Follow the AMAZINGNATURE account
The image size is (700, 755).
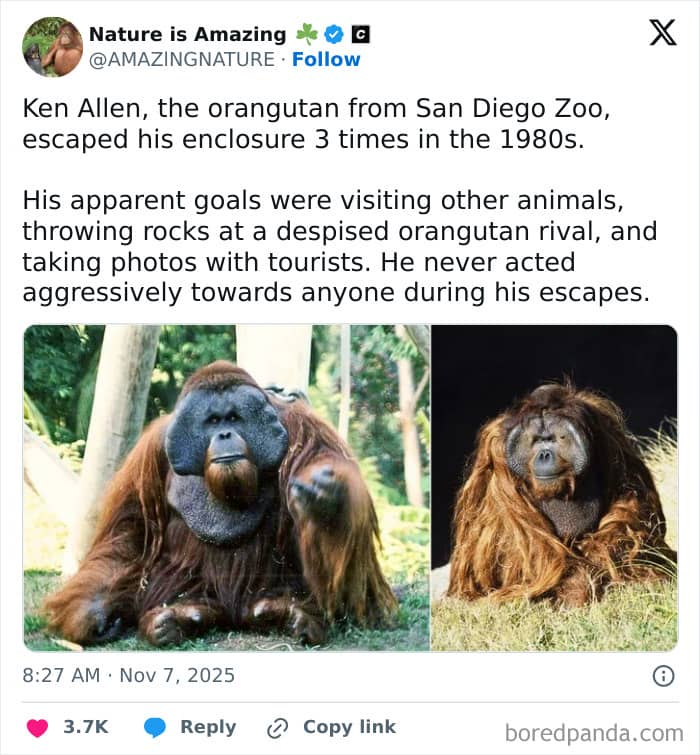click(326, 59)
